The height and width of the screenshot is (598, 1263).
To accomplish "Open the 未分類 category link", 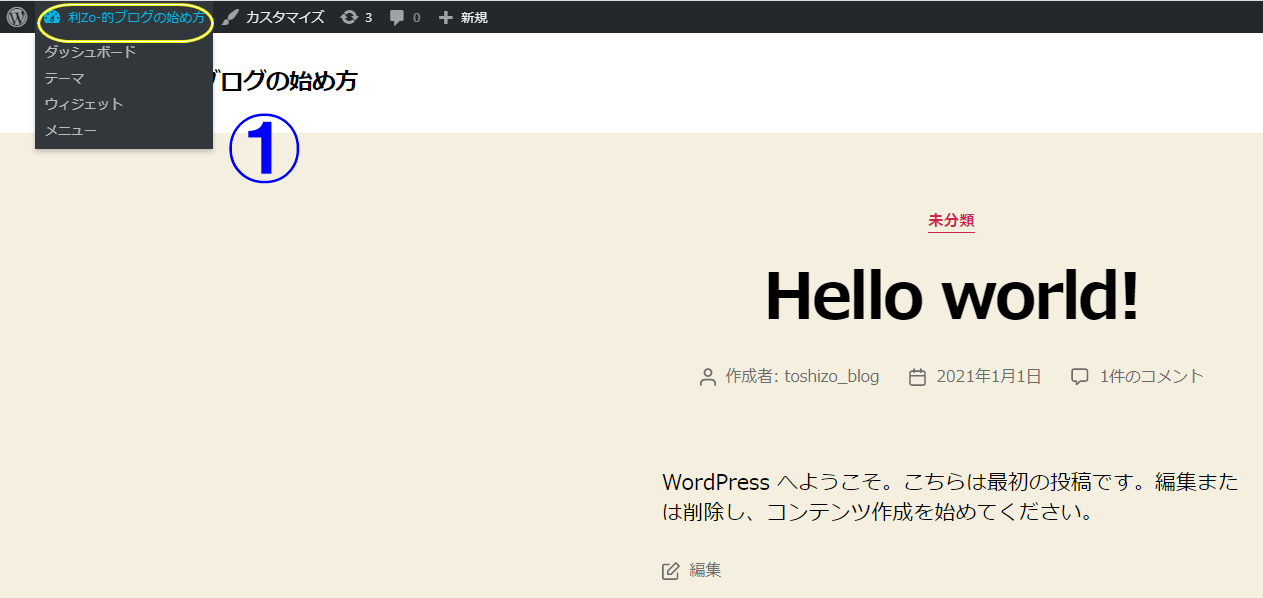I will 951,221.
